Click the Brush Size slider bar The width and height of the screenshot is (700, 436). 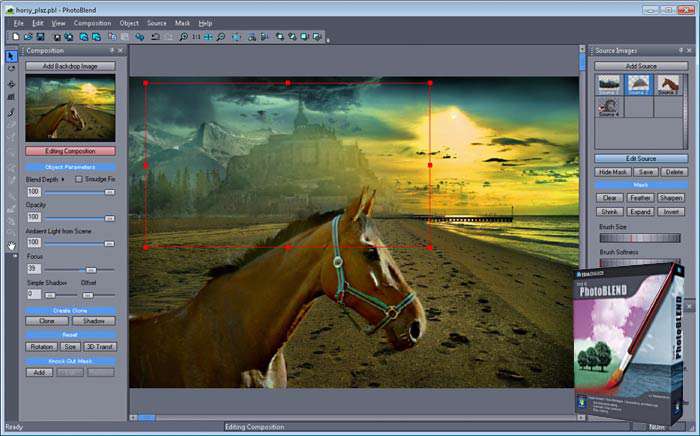coord(640,238)
